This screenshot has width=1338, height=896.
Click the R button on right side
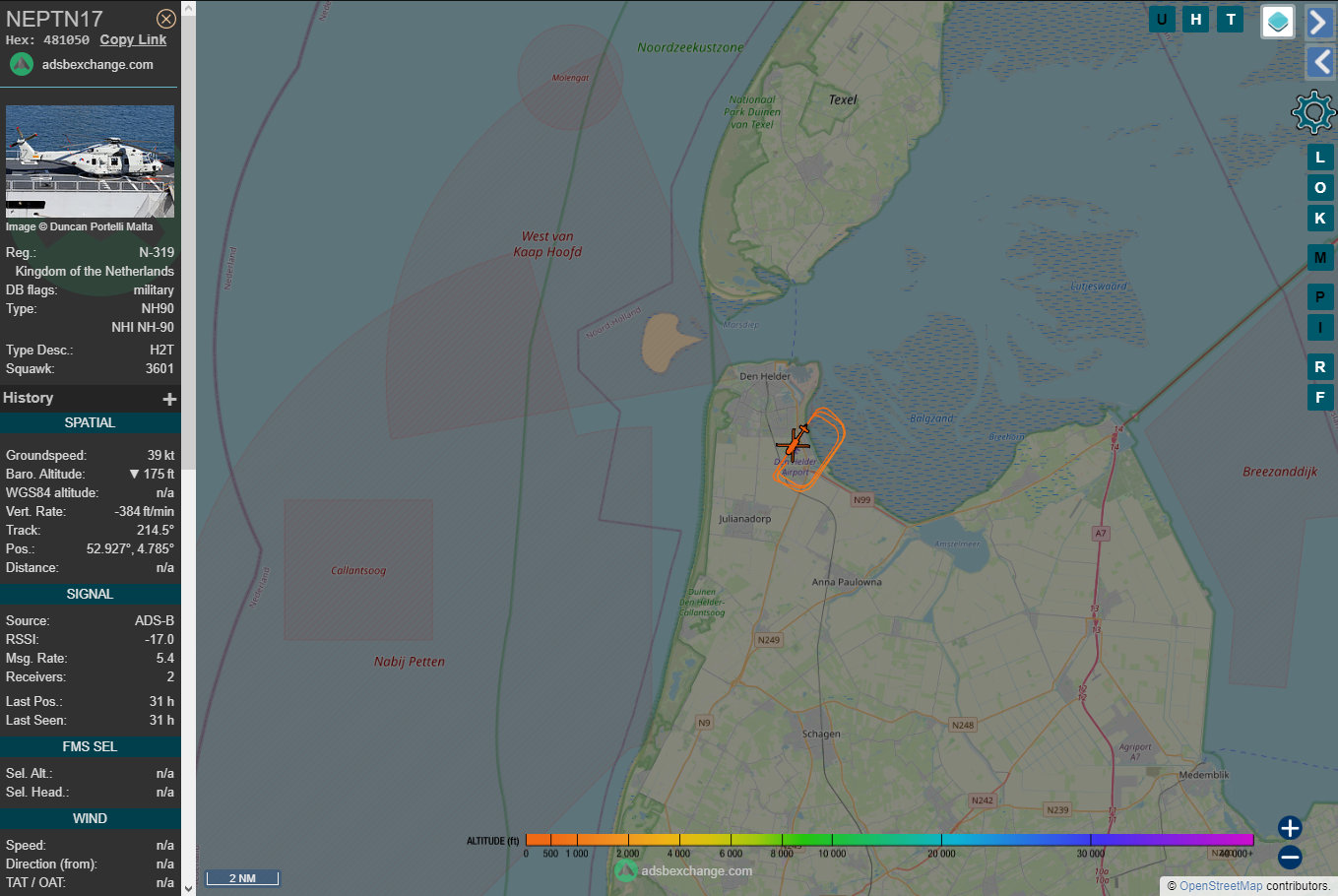[x=1320, y=367]
